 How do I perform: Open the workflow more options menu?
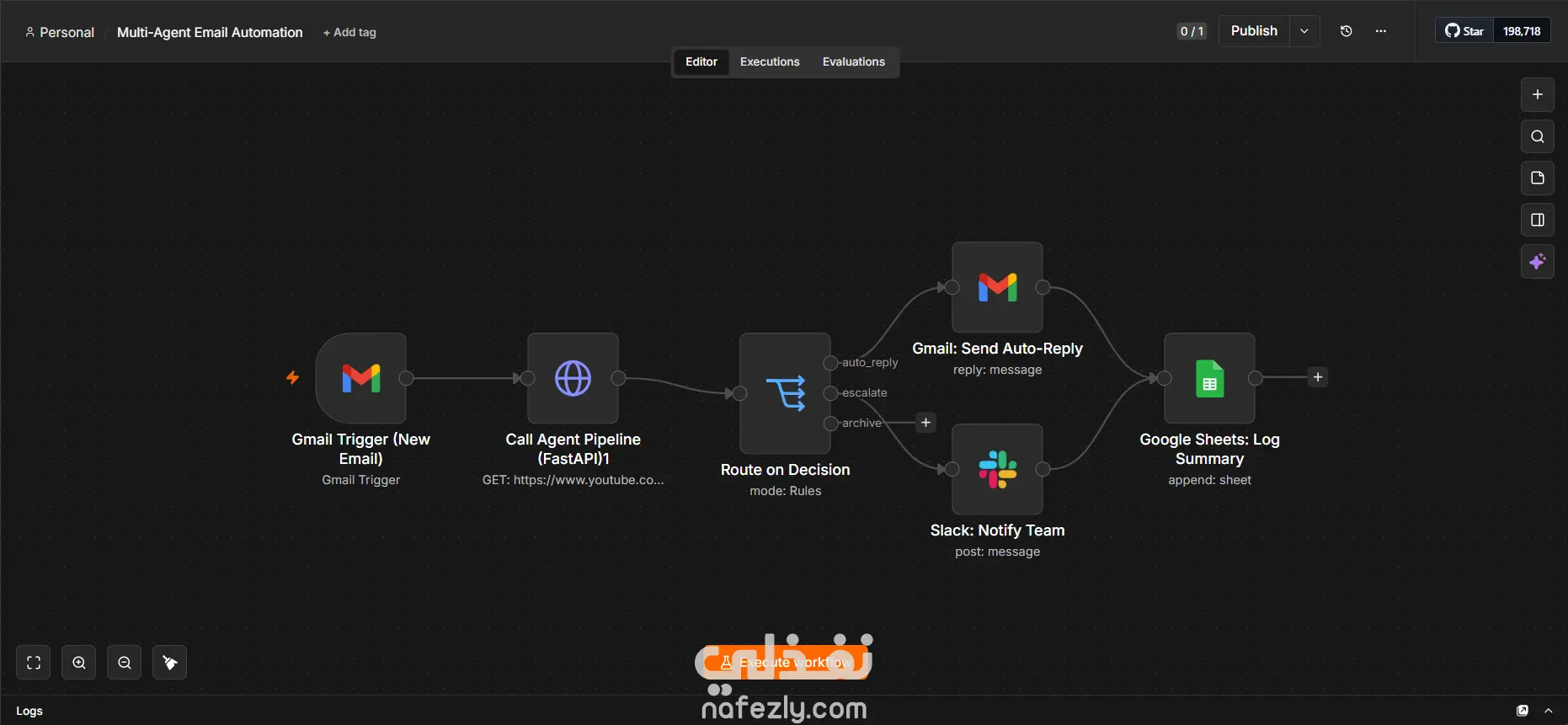1381,31
